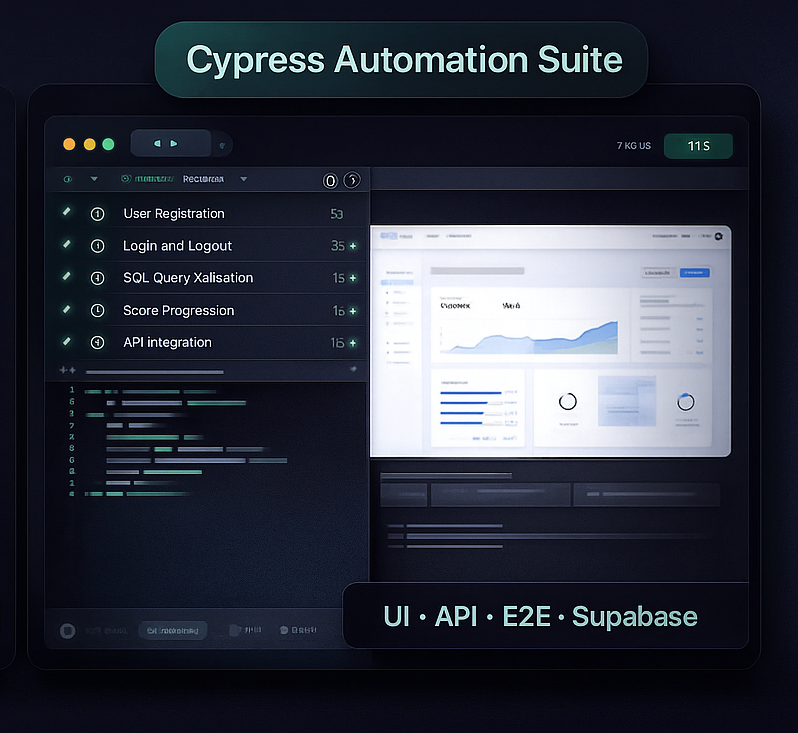
Task: Click the blue button in the preview dashboard
Action: point(695,273)
